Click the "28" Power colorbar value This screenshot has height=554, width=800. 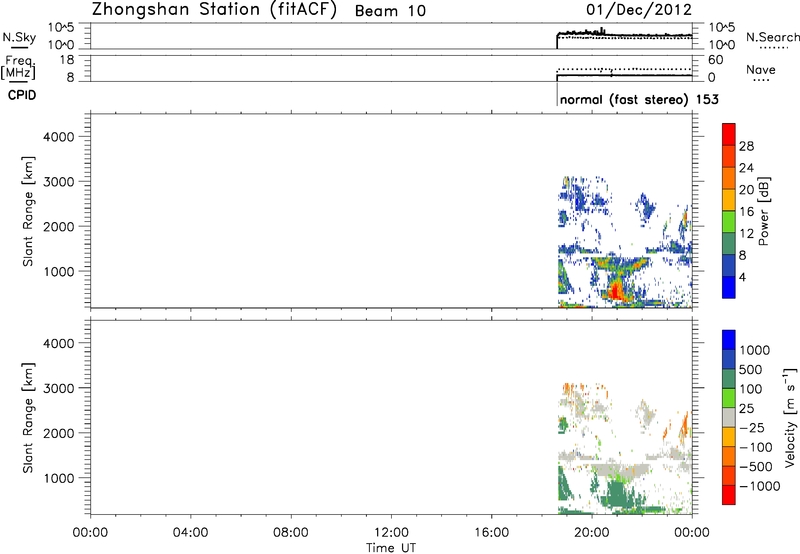pyautogui.click(x=746, y=146)
